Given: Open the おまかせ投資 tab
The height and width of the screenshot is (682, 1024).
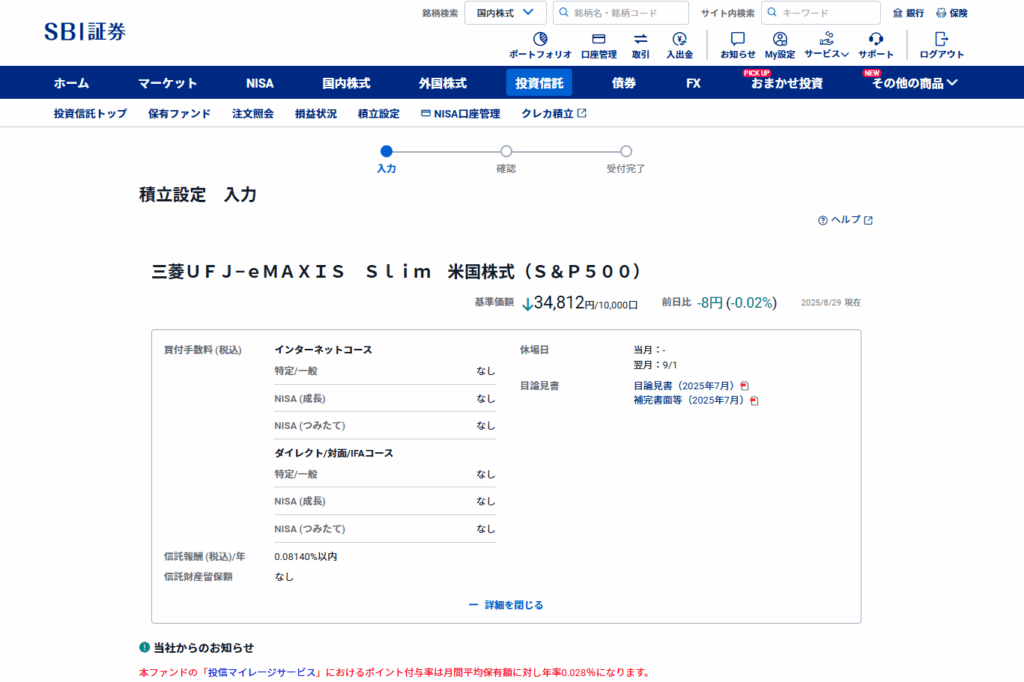Looking at the screenshot, I should point(786,83).
